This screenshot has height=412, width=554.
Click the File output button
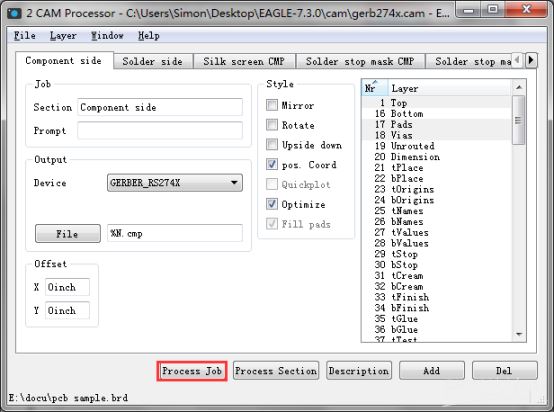pos(67,234)
